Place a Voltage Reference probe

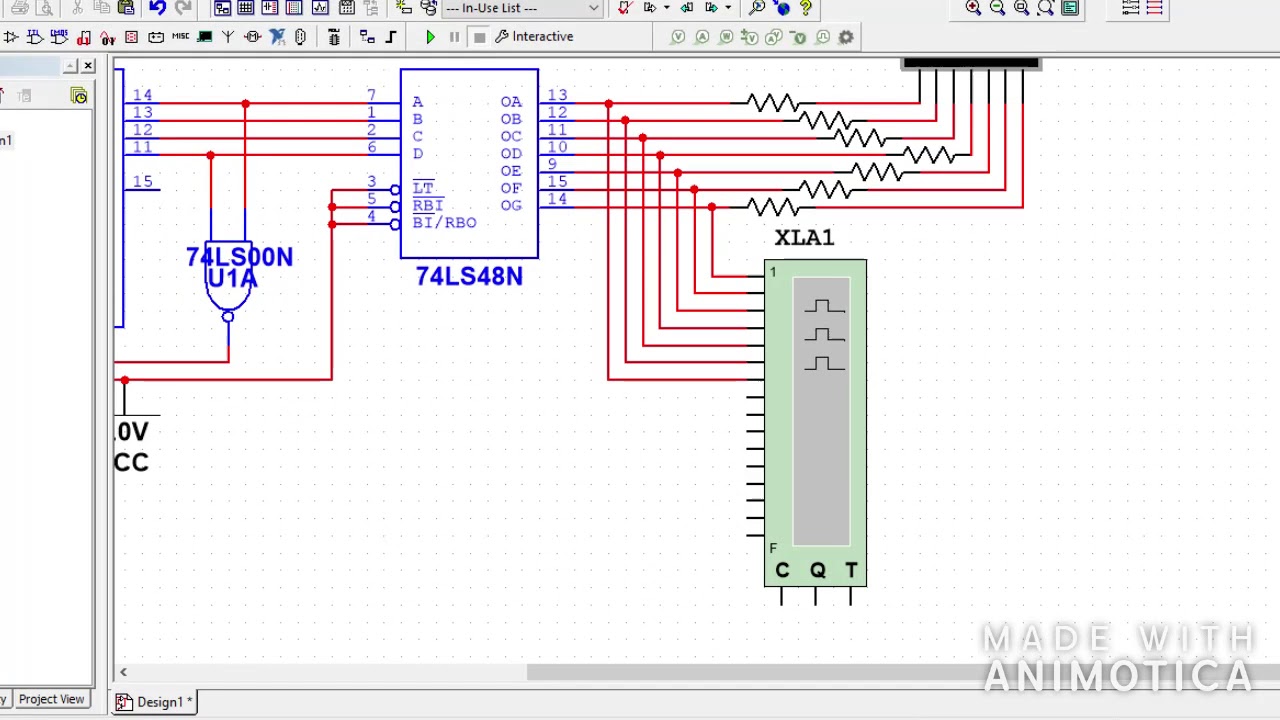(x=798, y=37)
